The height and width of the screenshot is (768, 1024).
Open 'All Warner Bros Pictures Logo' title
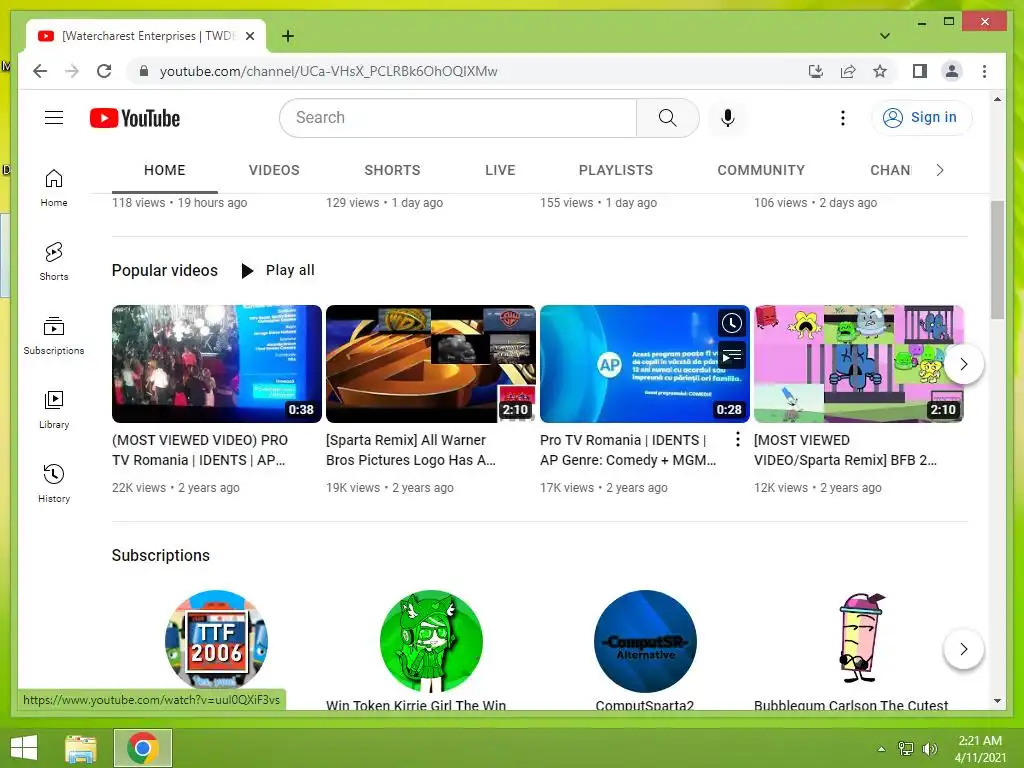point(411,450)
